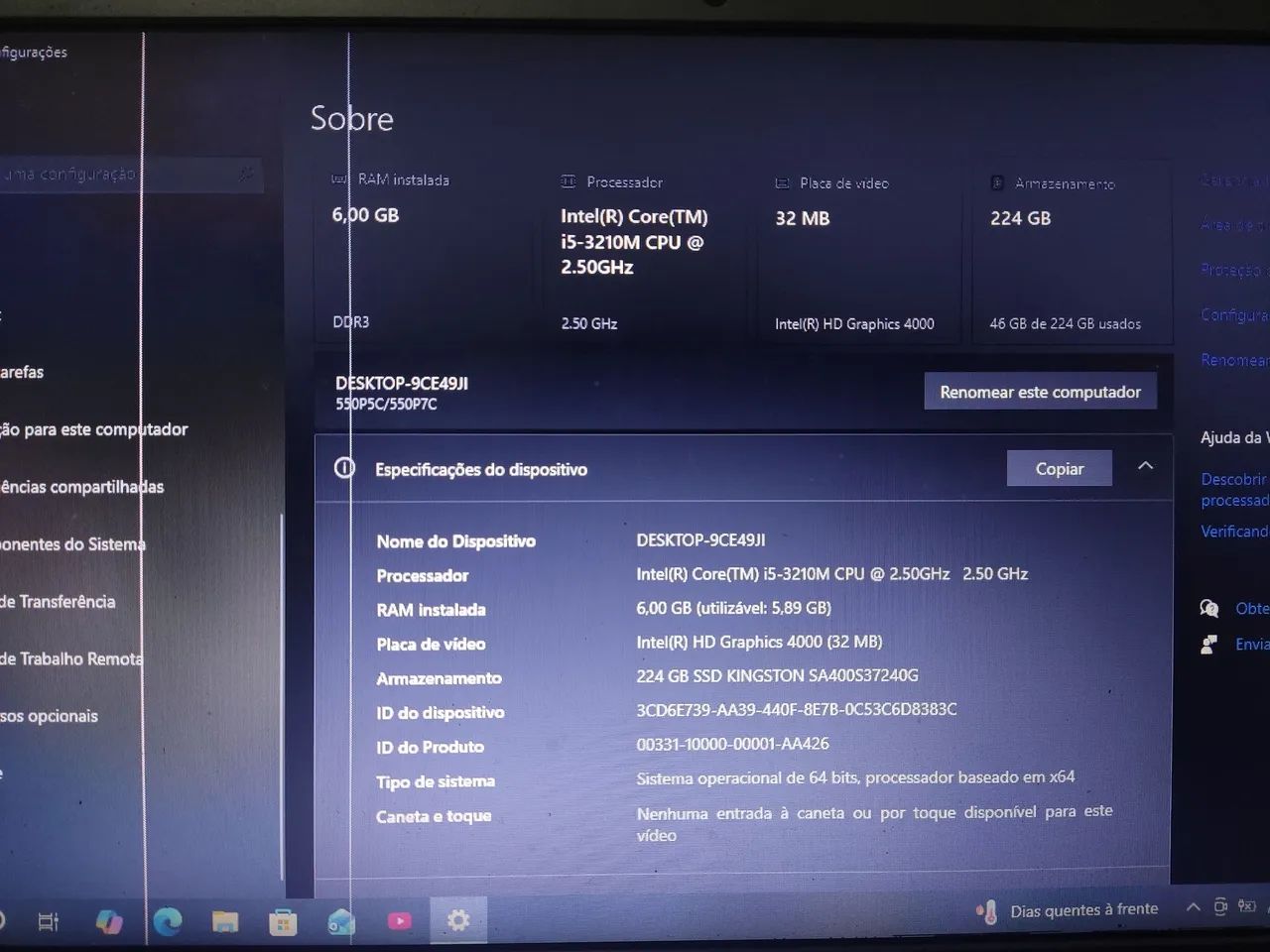
Task: Click the settings search field
Action: [129, 175]
